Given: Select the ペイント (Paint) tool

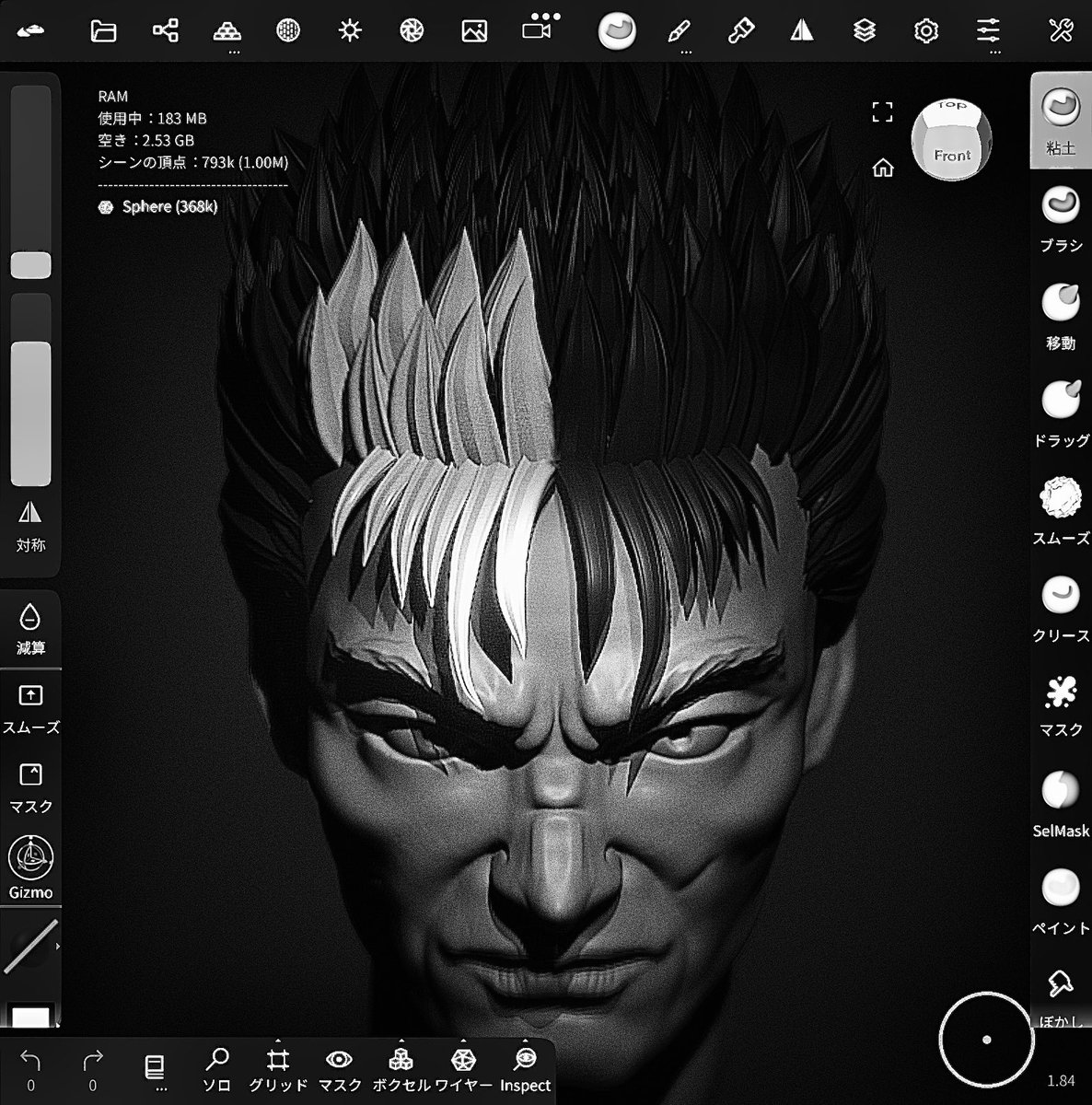Looking at the screenshot, I should click(1061, 901).
